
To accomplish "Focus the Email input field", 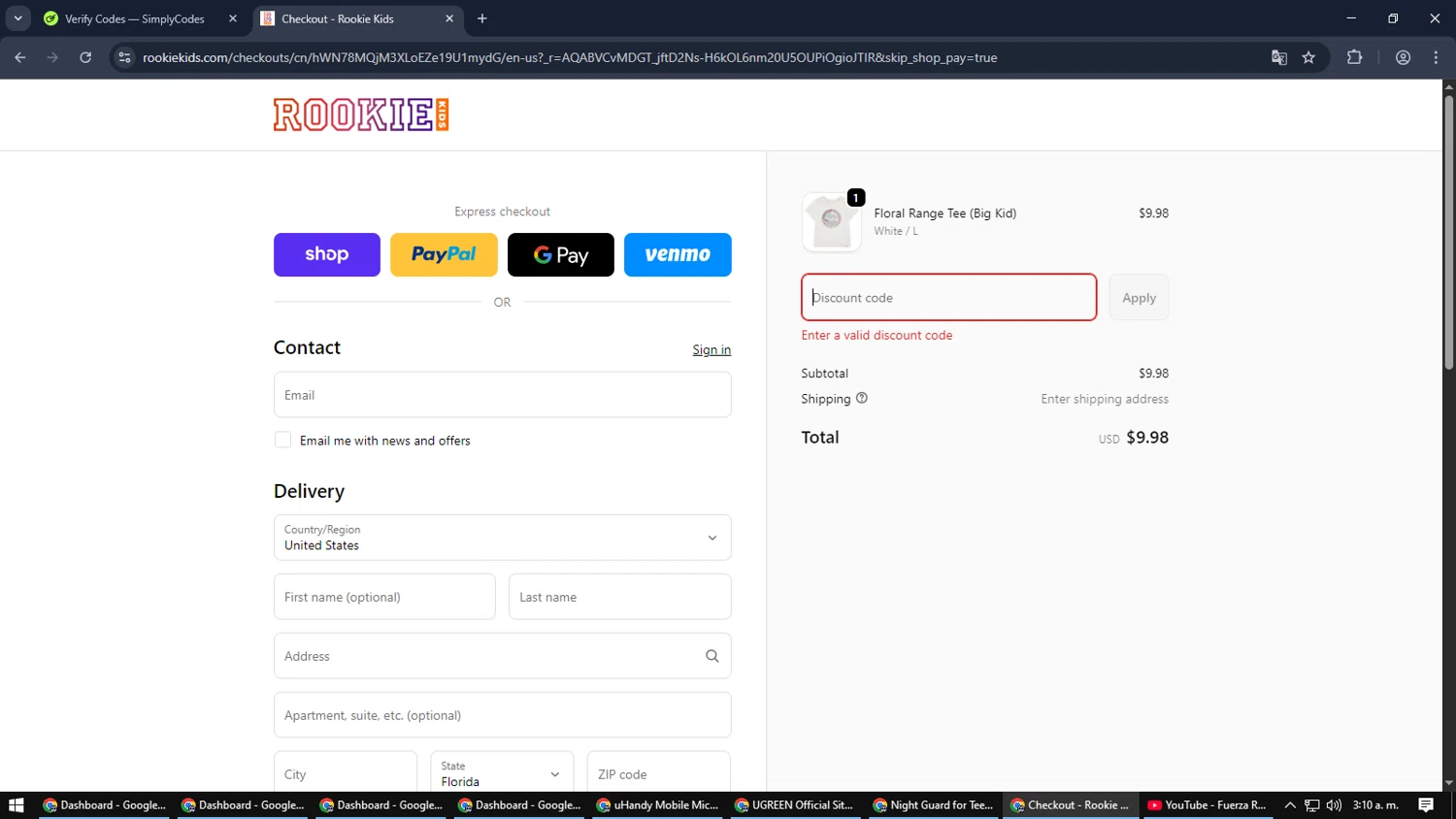I will click(x=503, y=395).
